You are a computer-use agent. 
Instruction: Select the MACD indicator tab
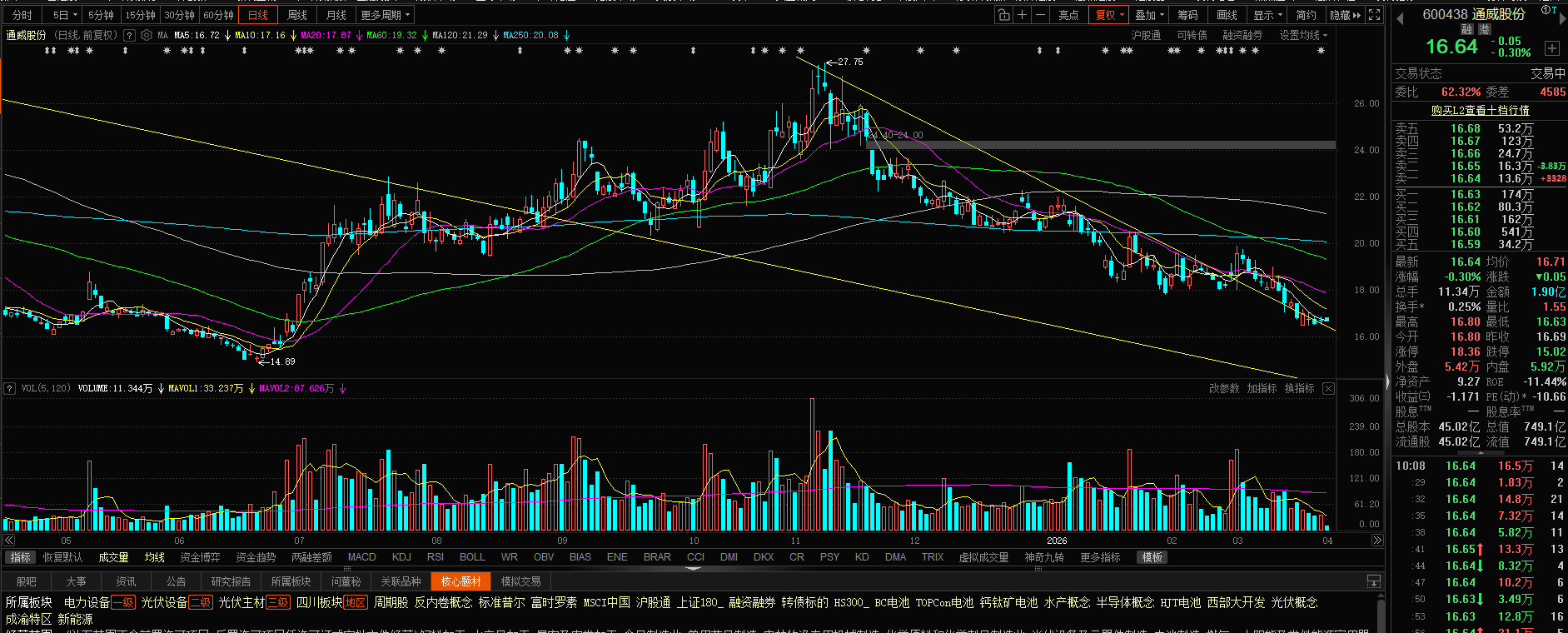point(362,557)
